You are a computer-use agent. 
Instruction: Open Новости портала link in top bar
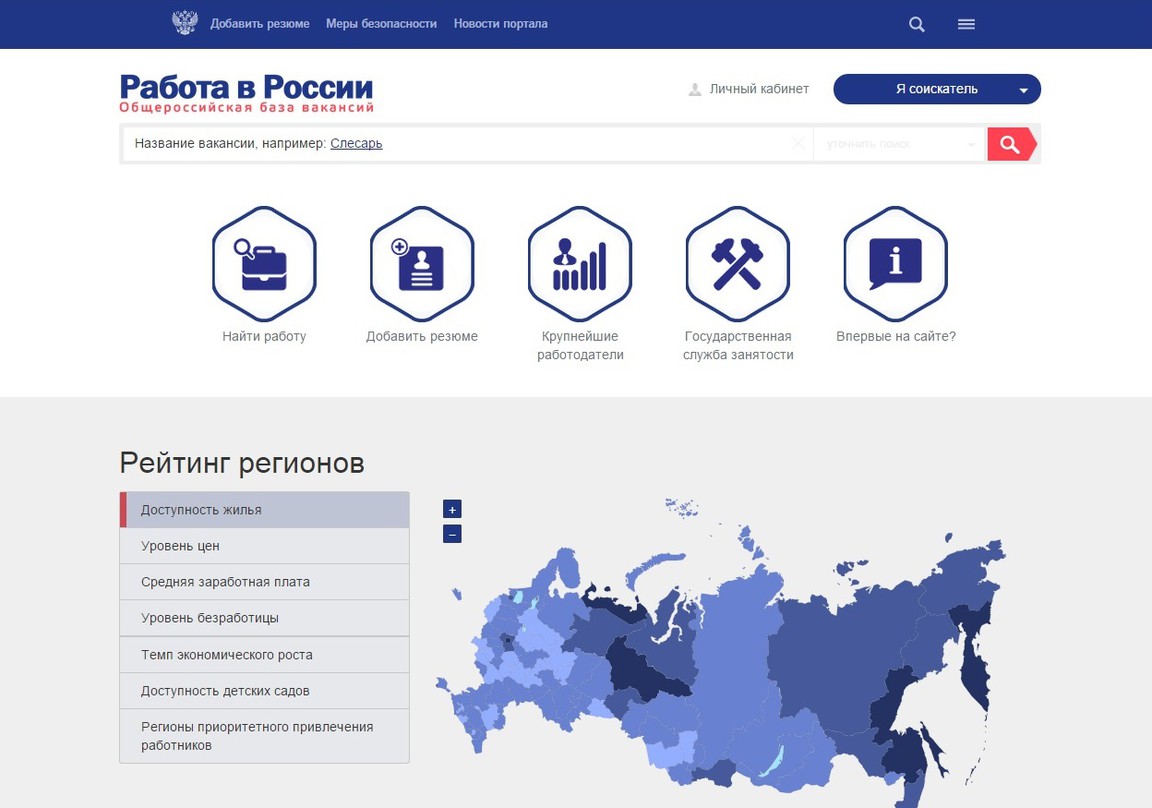point(500,24)
